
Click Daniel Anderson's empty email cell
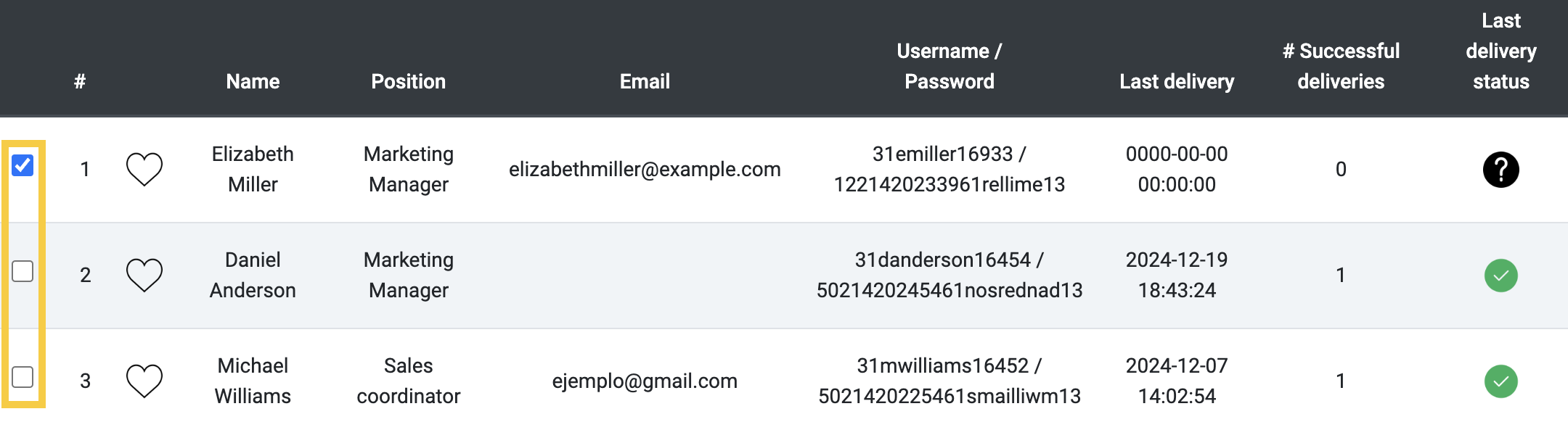click(645, 276)
